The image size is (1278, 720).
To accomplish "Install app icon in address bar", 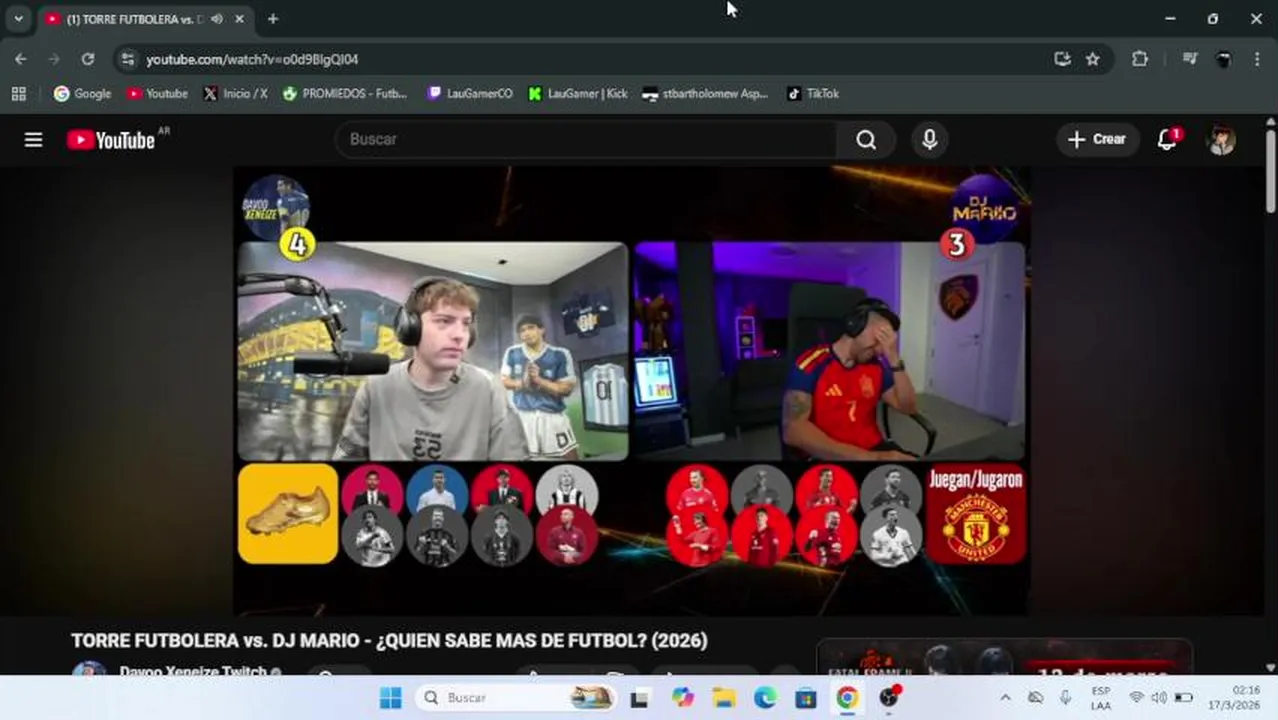I will coord(1062,59).
